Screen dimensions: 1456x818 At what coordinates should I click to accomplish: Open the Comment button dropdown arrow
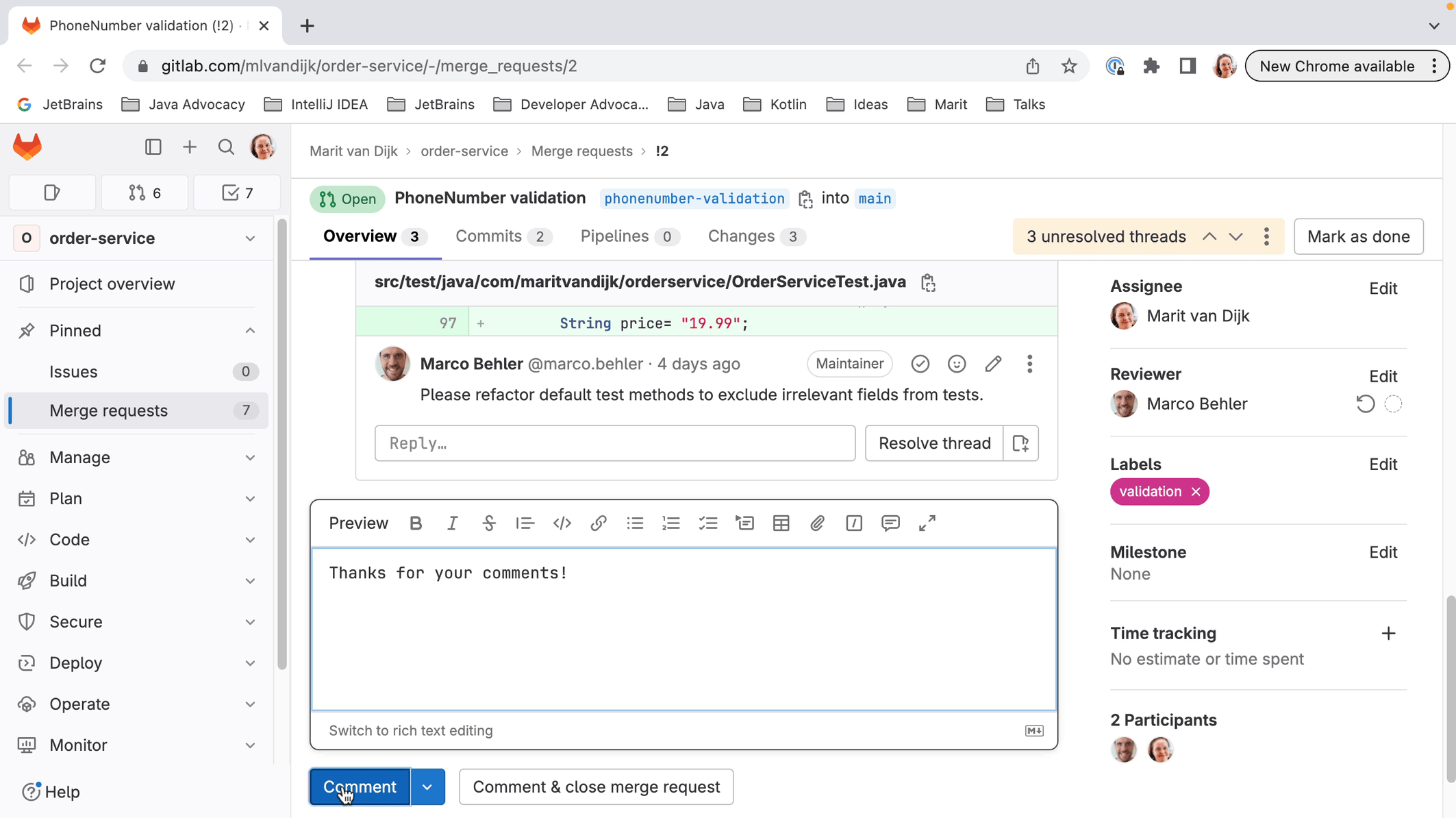[x=428, y=786]
